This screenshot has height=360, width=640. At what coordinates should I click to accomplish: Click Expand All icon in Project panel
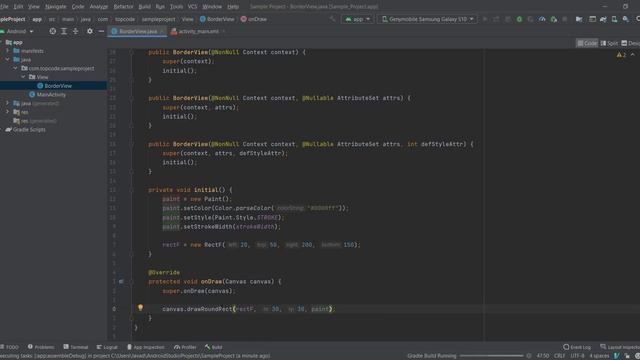pyautogui.click(x=64, y=31)
